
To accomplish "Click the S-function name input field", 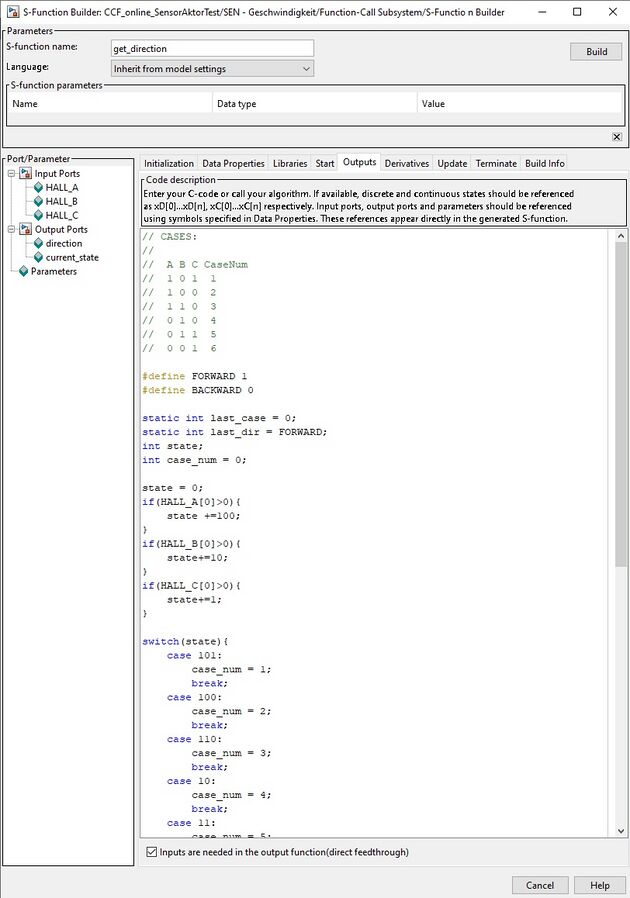I will coord(212,48).
